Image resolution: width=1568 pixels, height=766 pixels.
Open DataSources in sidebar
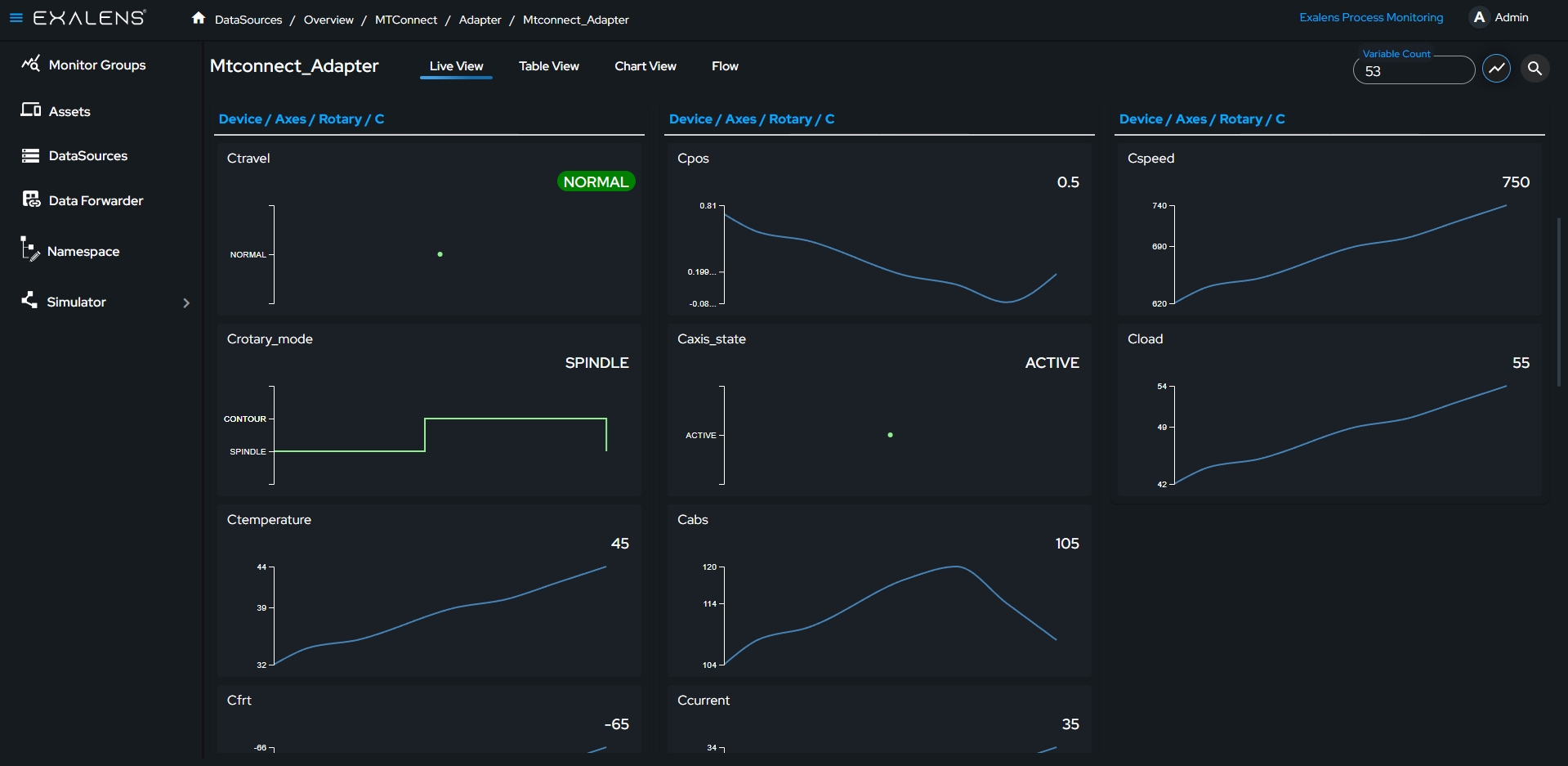coord(88,155)
